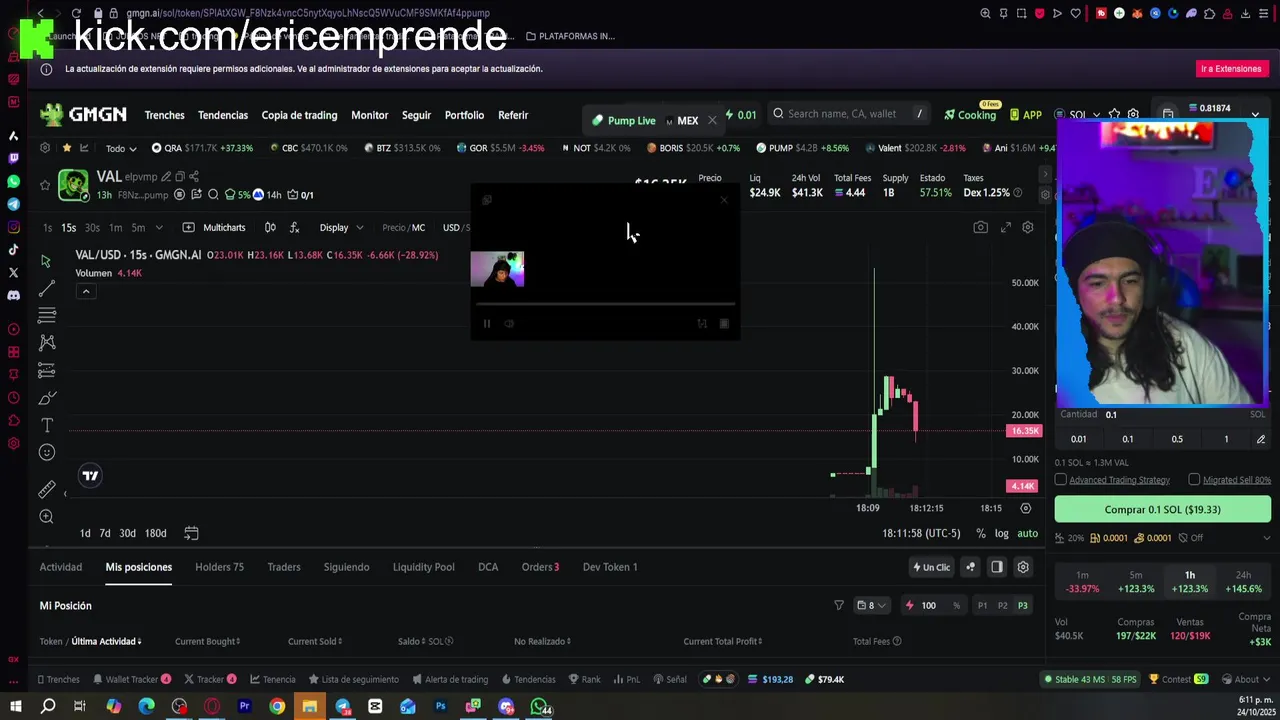This screenshot has width=1280, height=720.
Task: Copy the VAL token address
Action: click(x=180, y=177)
